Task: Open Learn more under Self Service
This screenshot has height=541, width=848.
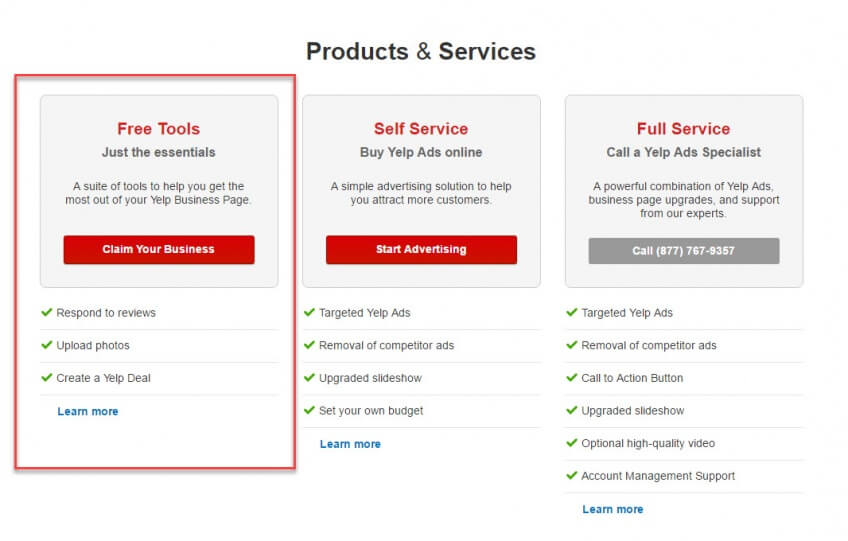Action: (x=350, y=444)
